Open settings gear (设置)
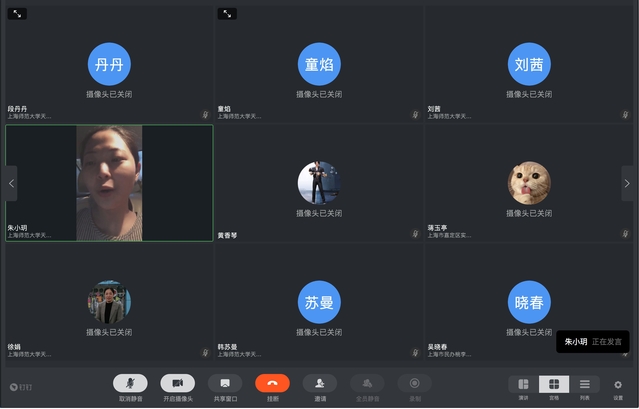Viewport: 639px width, 409px height. 618,384
